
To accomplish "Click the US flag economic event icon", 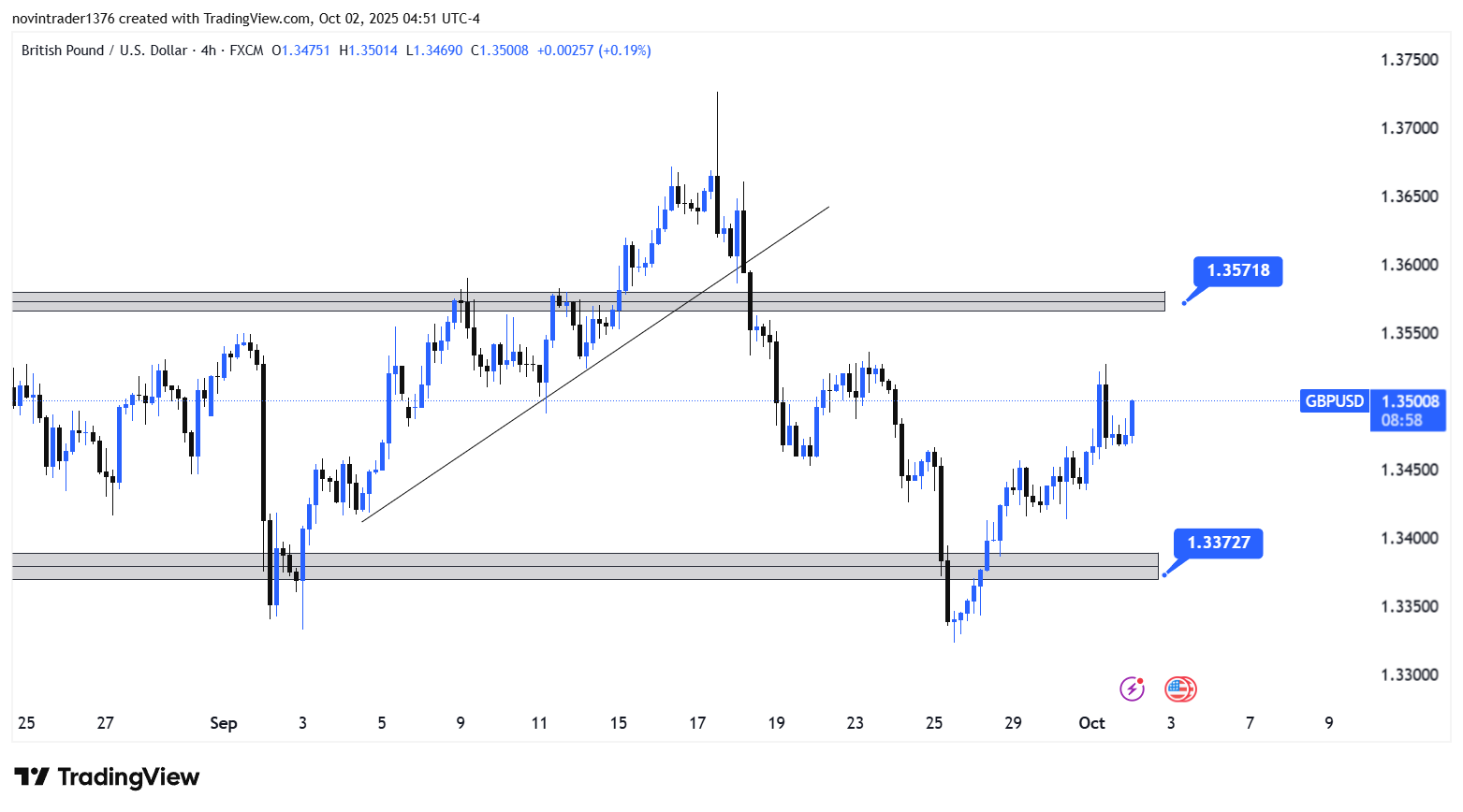I will click(x=1179, y=689).
